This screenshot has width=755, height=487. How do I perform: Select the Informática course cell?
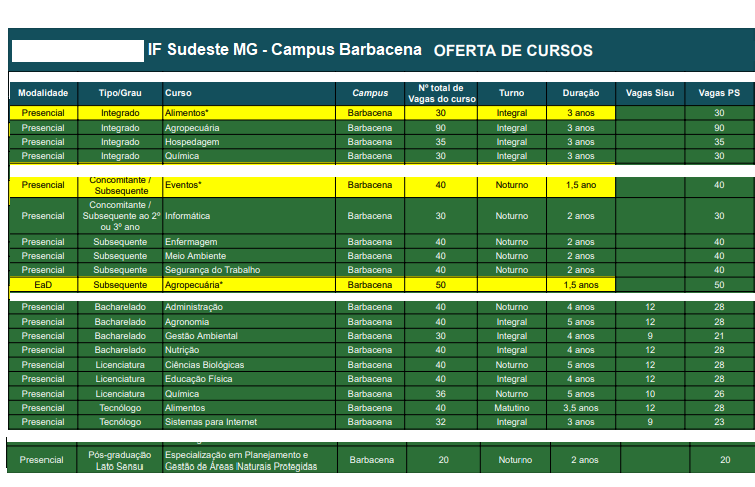(x=188, y=216)
